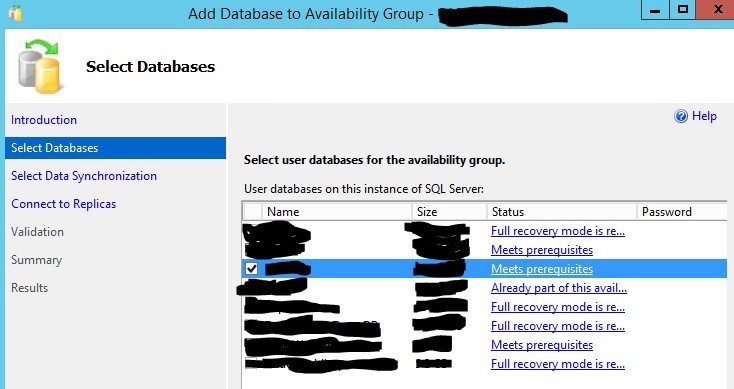The height and width of the screenshot is (389, 734).
Task: Click the title bar application icon
Action: click(15, 13)
